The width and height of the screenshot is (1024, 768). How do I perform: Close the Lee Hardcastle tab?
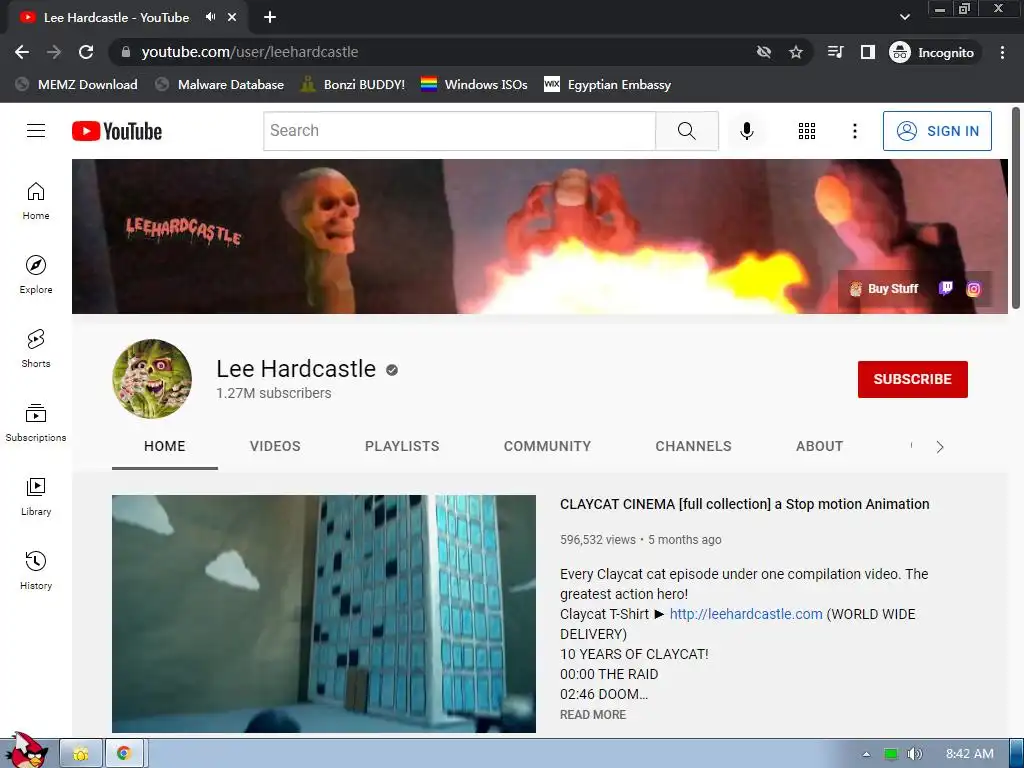(x=232, y=18)
